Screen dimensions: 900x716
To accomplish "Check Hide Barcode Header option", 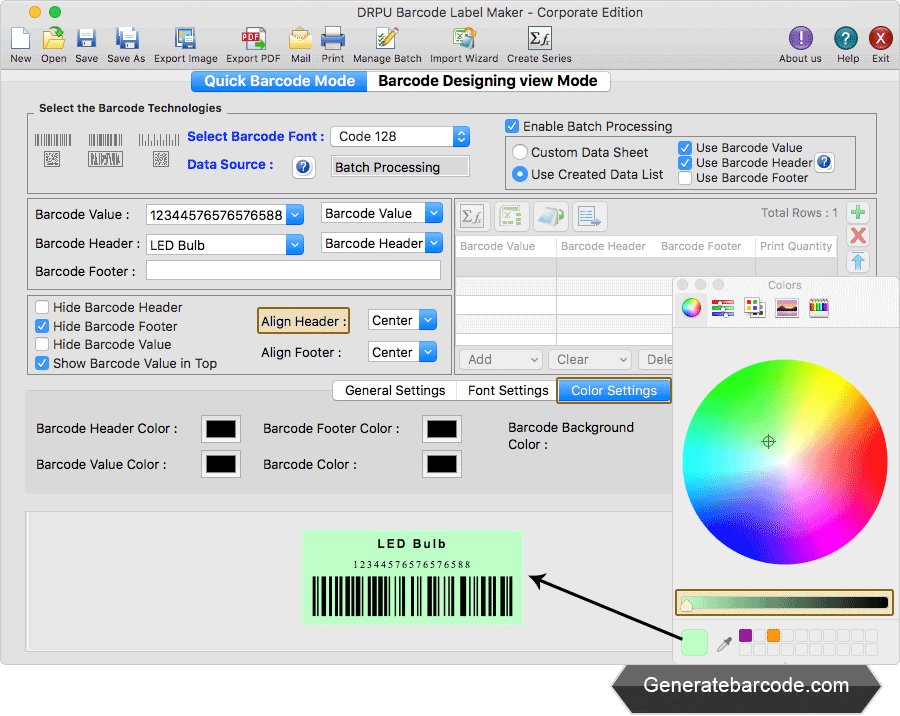I will [x=42, y=307].
